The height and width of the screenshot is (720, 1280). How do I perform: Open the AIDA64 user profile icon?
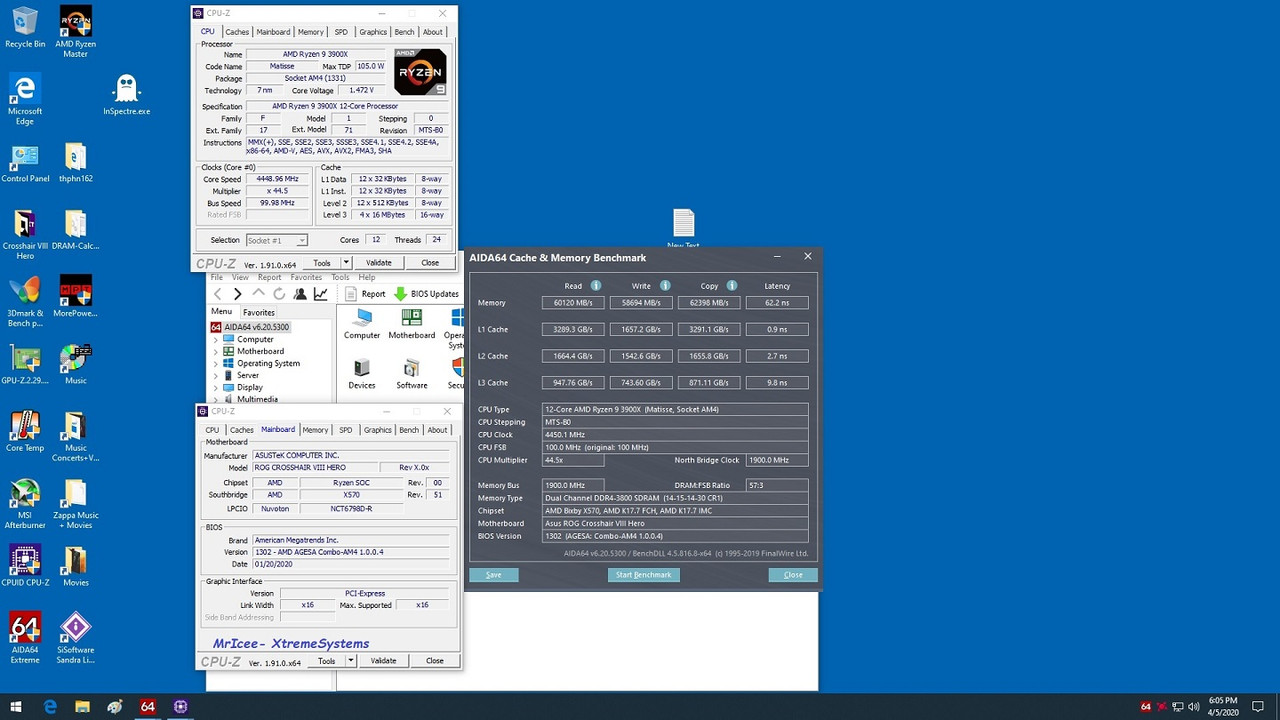point(300,294)
